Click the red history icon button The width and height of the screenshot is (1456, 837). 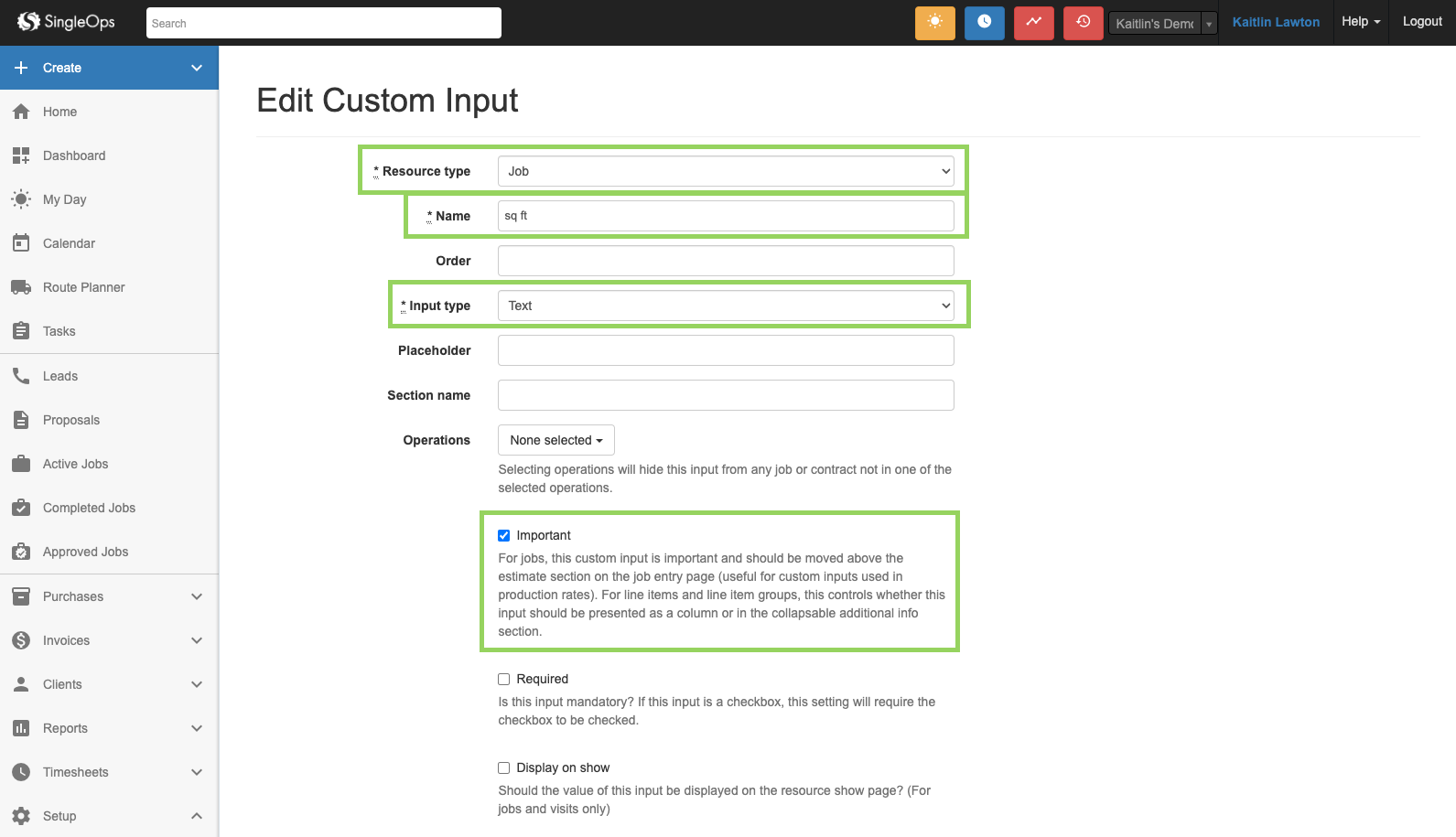click(x=1083, y=23)
